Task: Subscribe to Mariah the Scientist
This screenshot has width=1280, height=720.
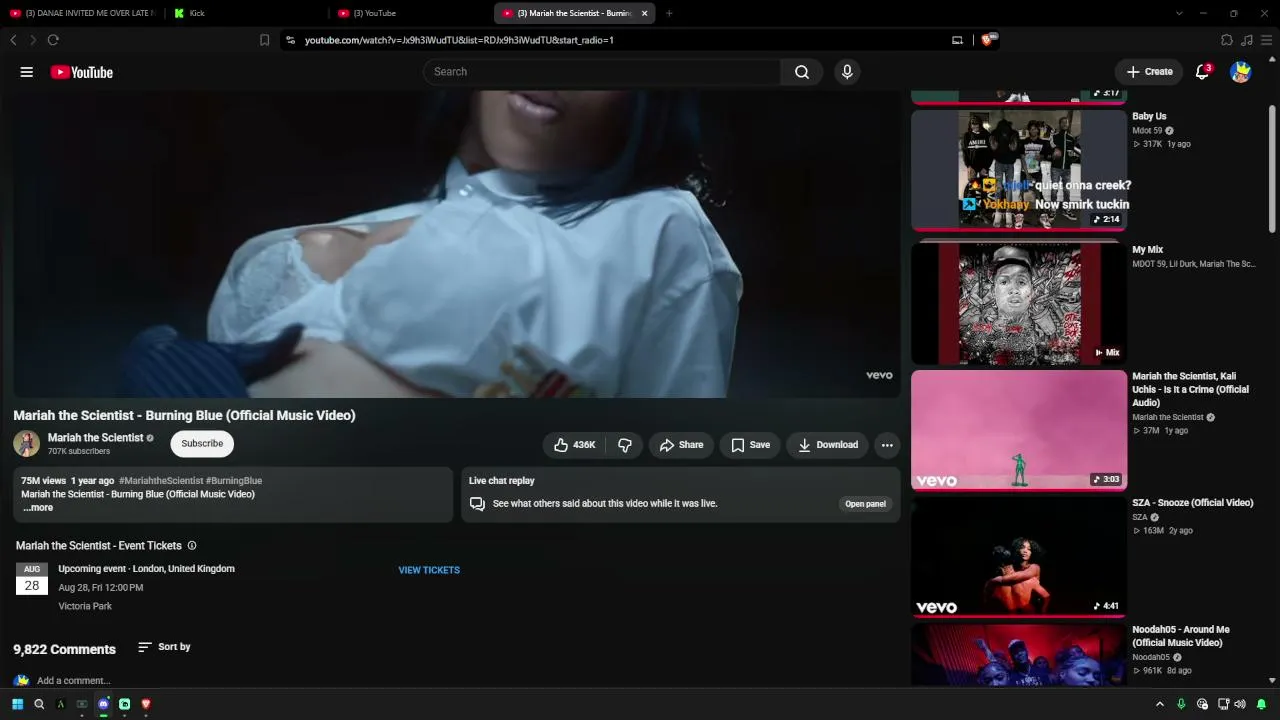Action: [202, 444]
